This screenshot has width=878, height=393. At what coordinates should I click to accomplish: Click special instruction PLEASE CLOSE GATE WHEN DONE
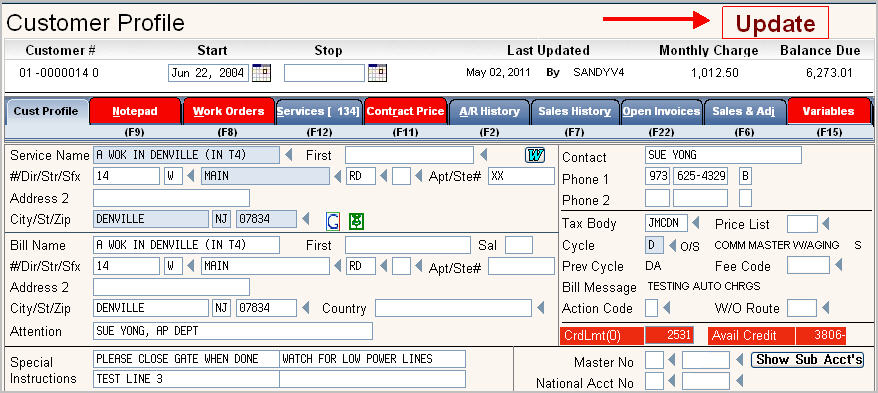point(186,359)
